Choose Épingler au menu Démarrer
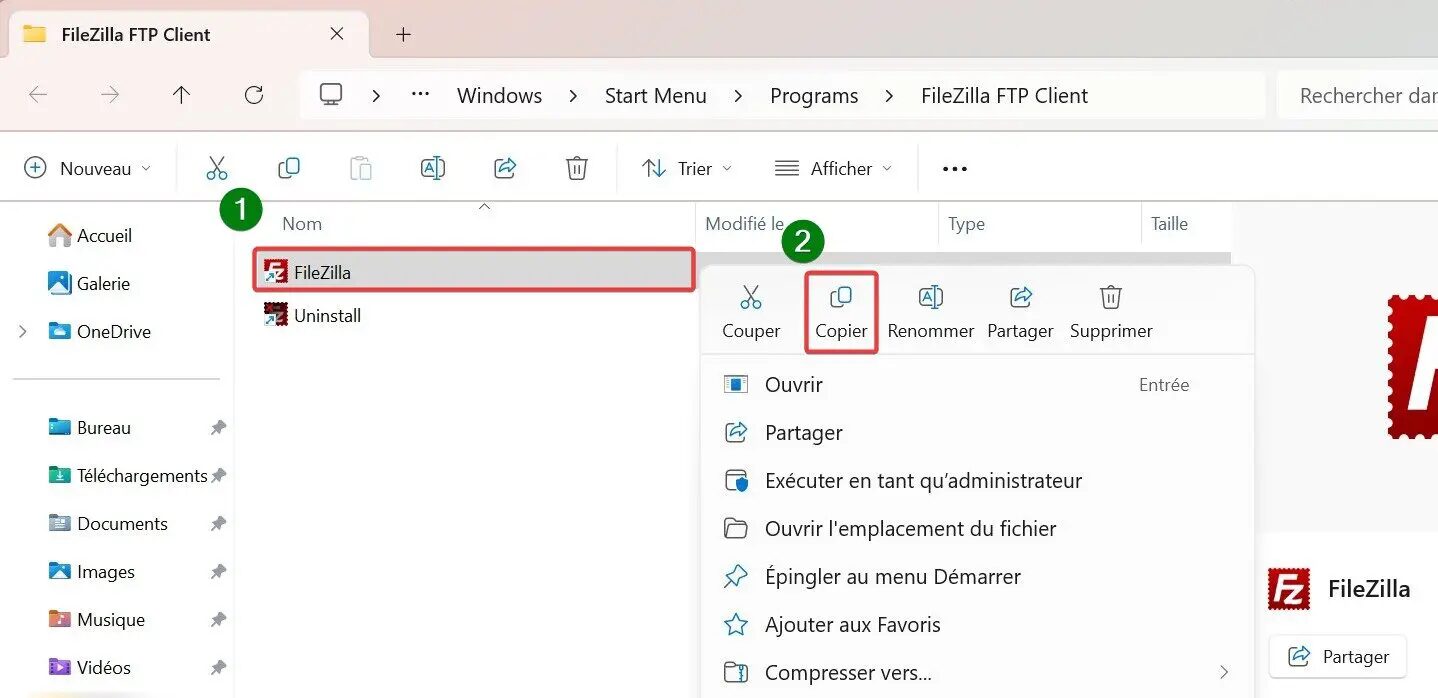 977,577
